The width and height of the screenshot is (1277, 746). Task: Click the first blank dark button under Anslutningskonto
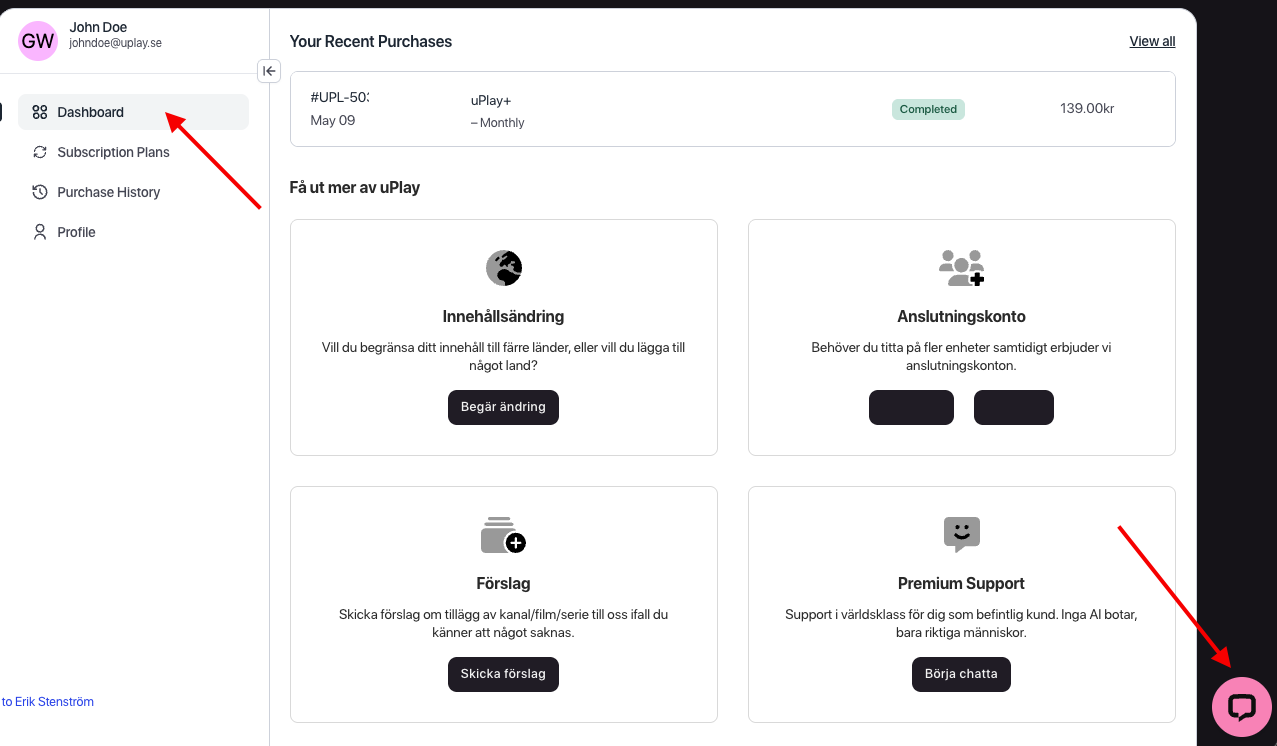coord(911,407)
